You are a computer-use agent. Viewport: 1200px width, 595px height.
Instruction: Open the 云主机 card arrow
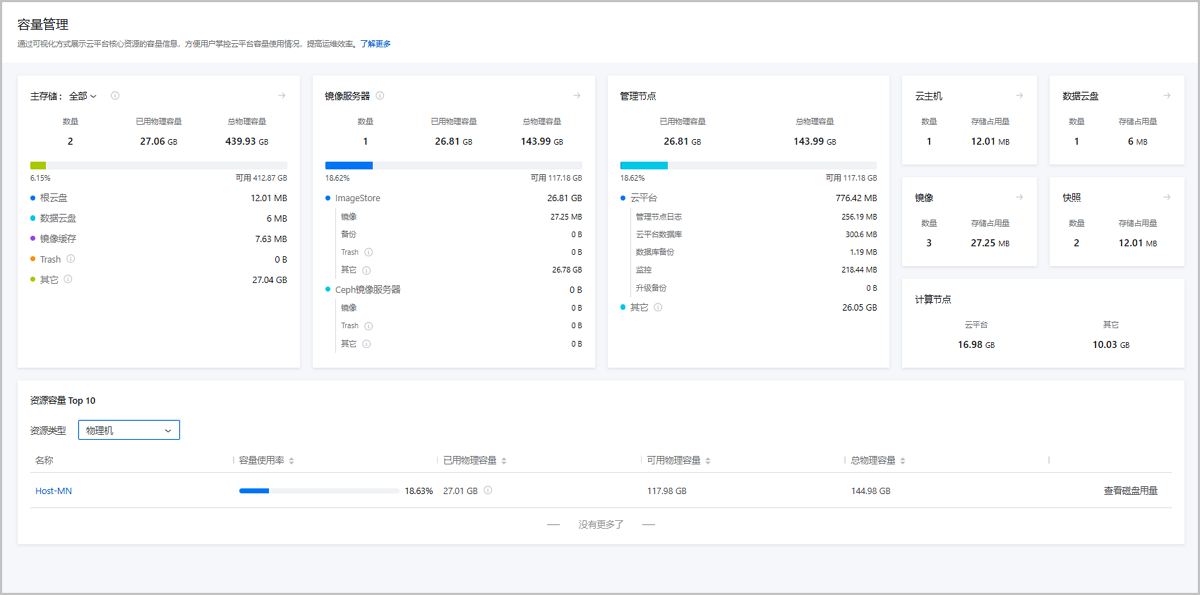click(x=1019, y=96)
